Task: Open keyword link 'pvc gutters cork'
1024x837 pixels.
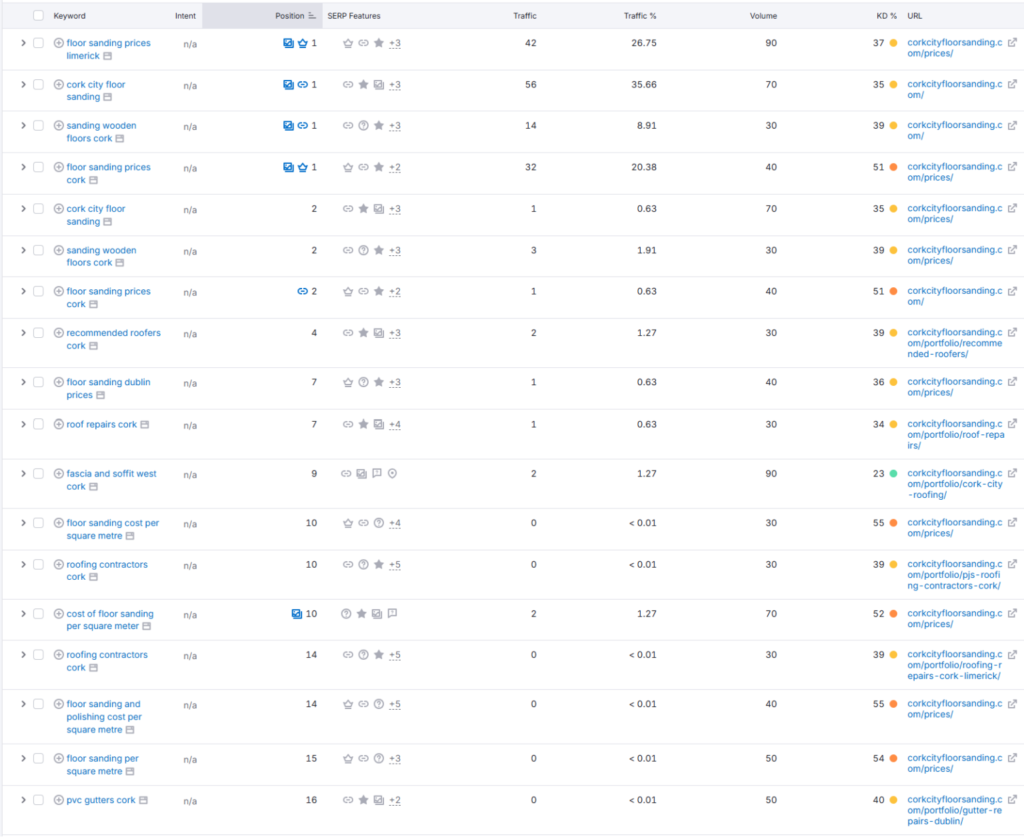Action: pos(101,800)
